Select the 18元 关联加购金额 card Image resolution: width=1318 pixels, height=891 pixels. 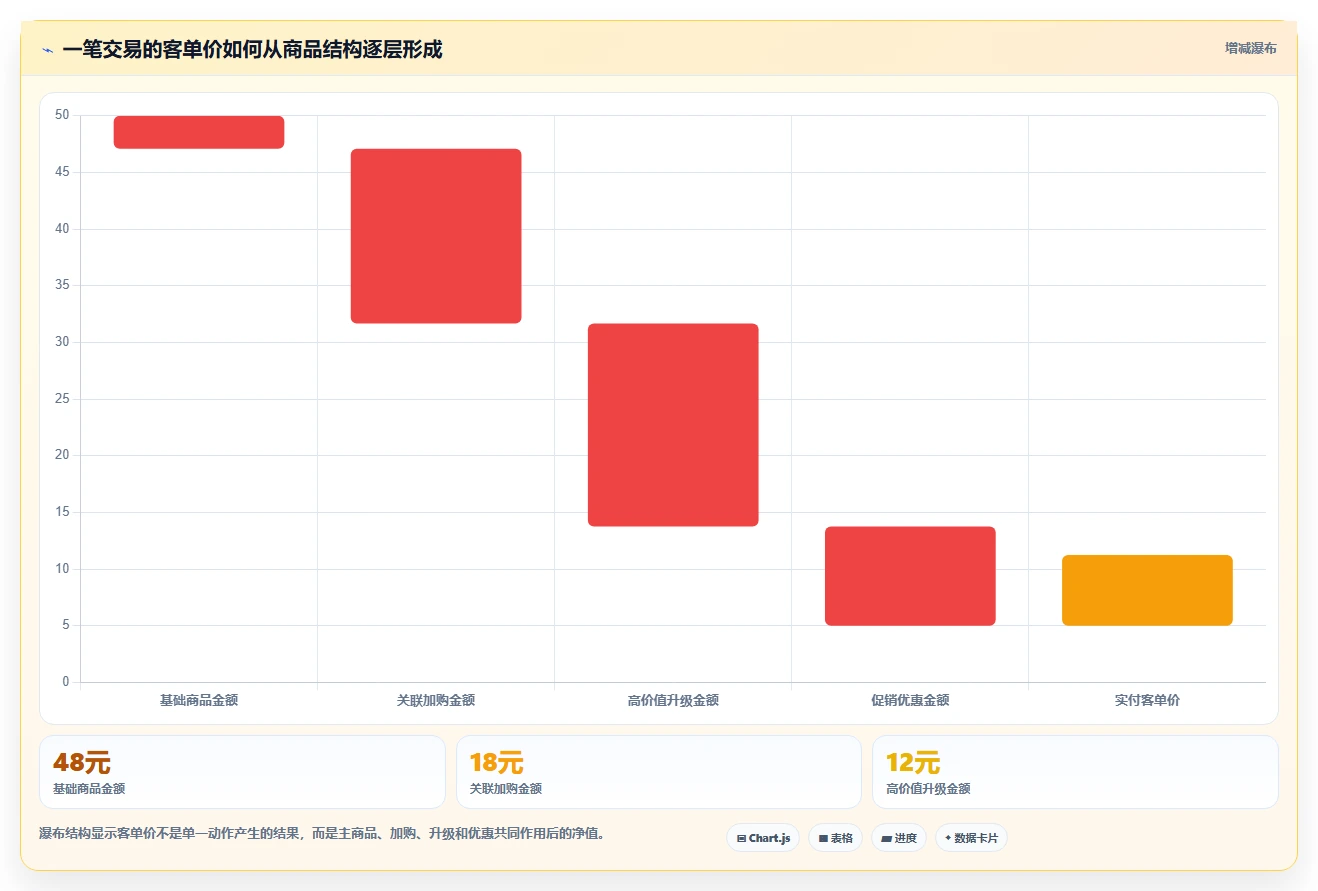(x=658, y=772)
